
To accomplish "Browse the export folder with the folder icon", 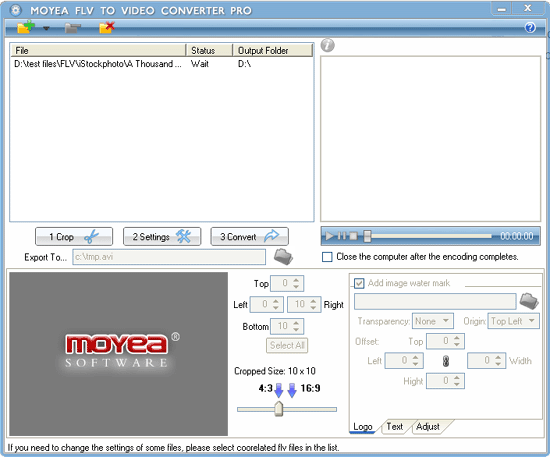I will tap(283, 257).
